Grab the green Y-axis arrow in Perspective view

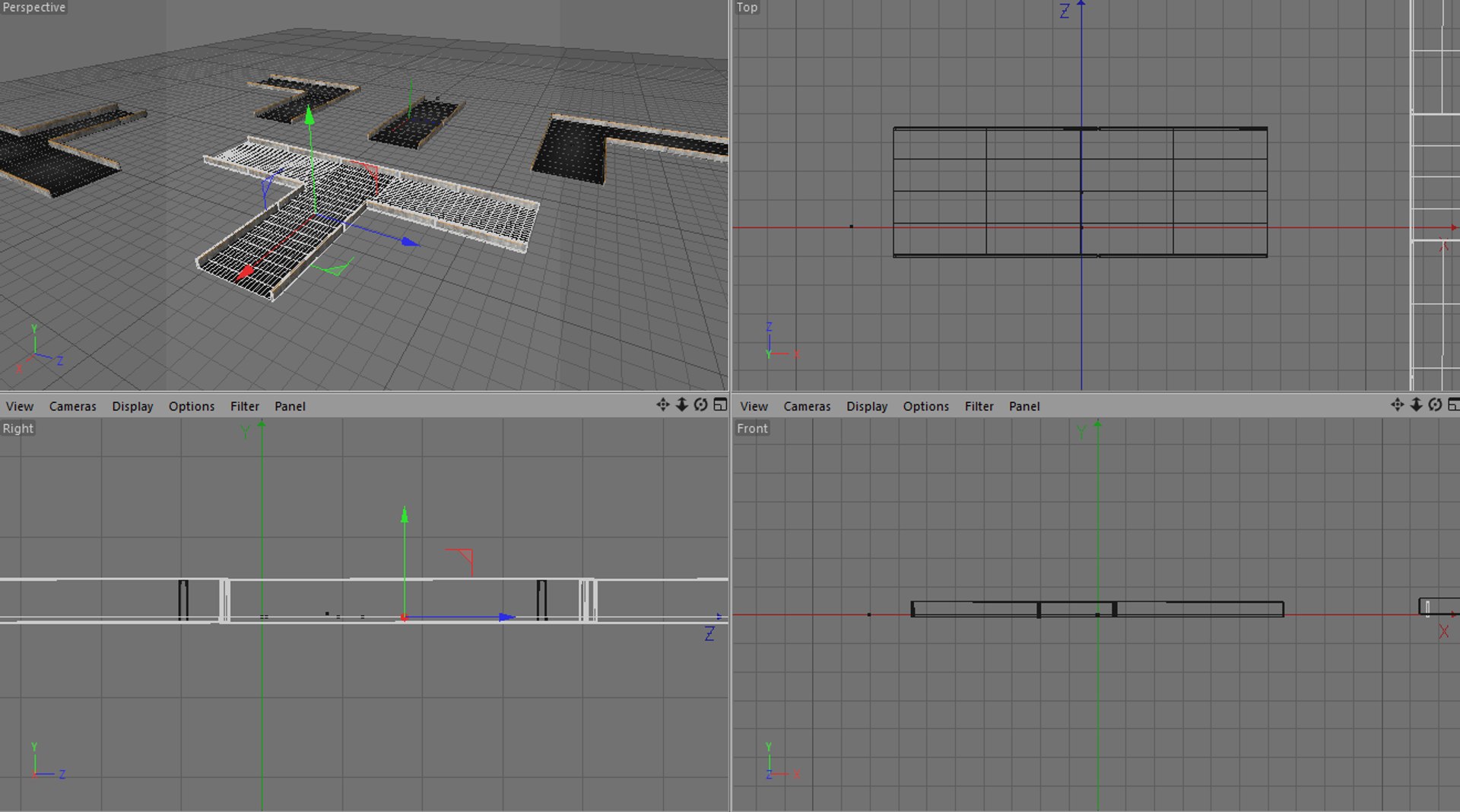(309, 116)
